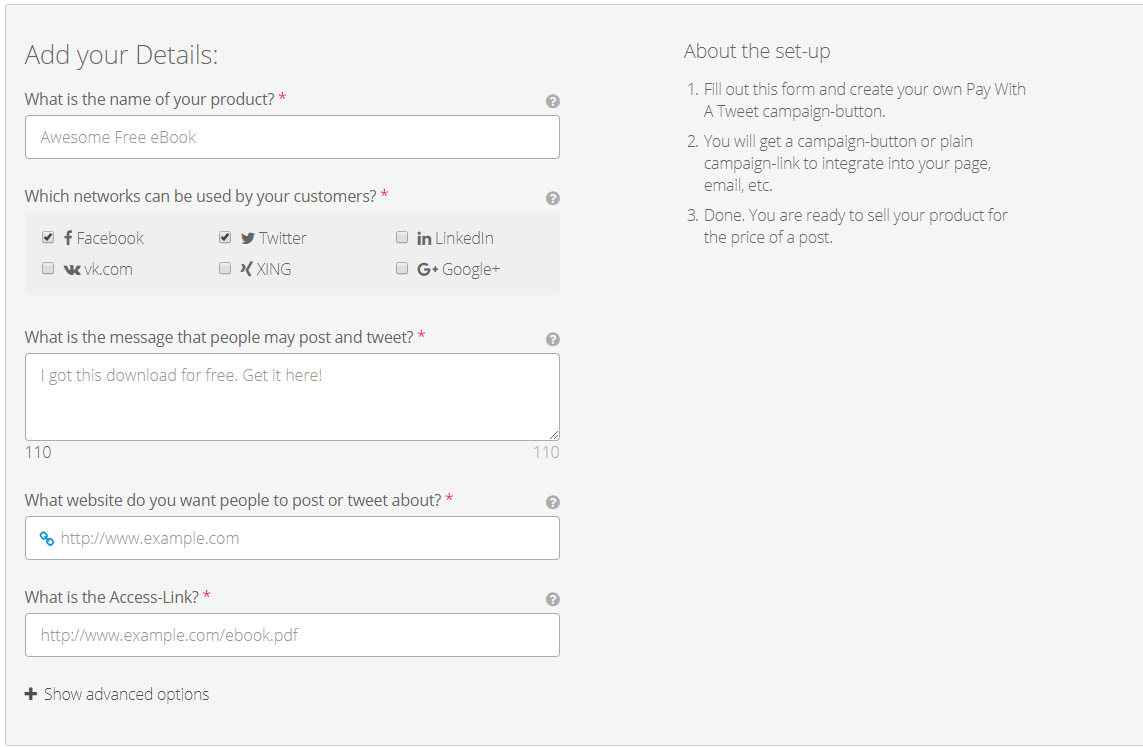Click help icon beside message question
This screenshot has width=1143, height=747.
[x=553, y=339]
